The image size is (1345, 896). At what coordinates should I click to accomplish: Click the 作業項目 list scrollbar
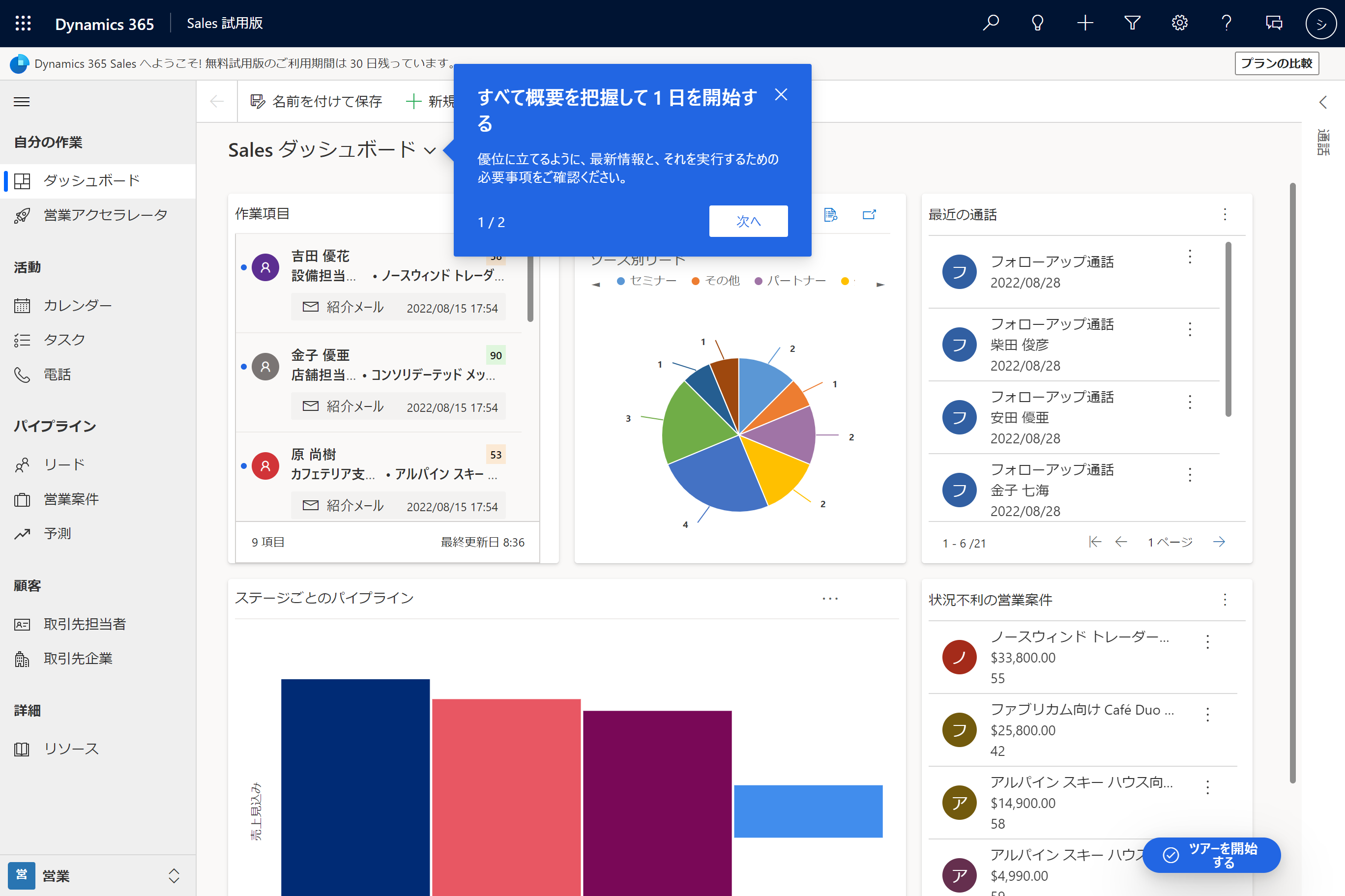coord(529,286)
